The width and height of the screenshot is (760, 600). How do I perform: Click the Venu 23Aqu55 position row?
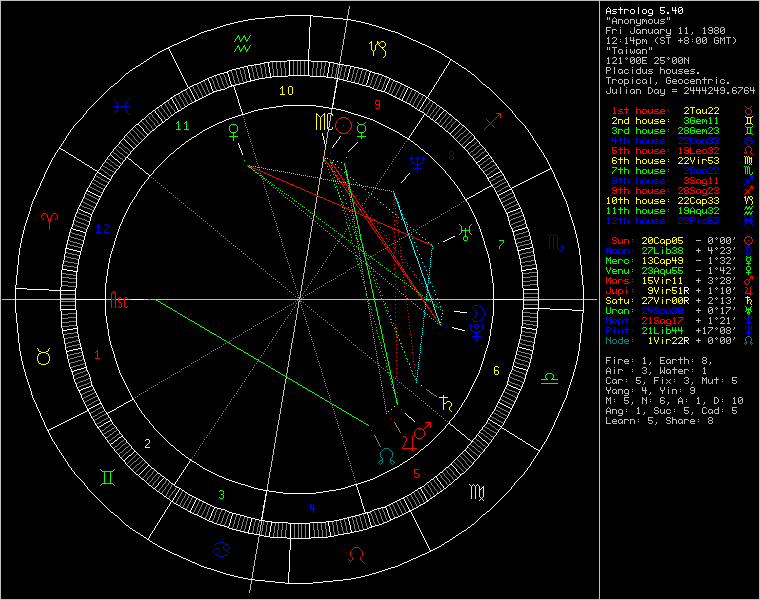(x=680, y=271)
